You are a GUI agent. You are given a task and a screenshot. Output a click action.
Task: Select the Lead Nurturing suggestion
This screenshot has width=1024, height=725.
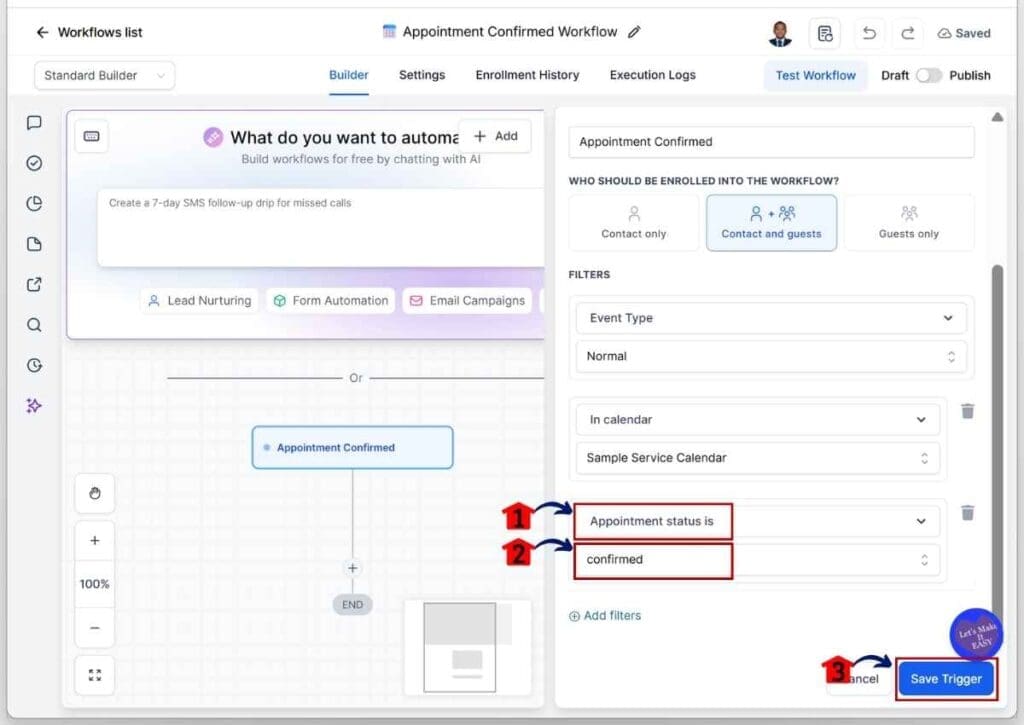199,301
